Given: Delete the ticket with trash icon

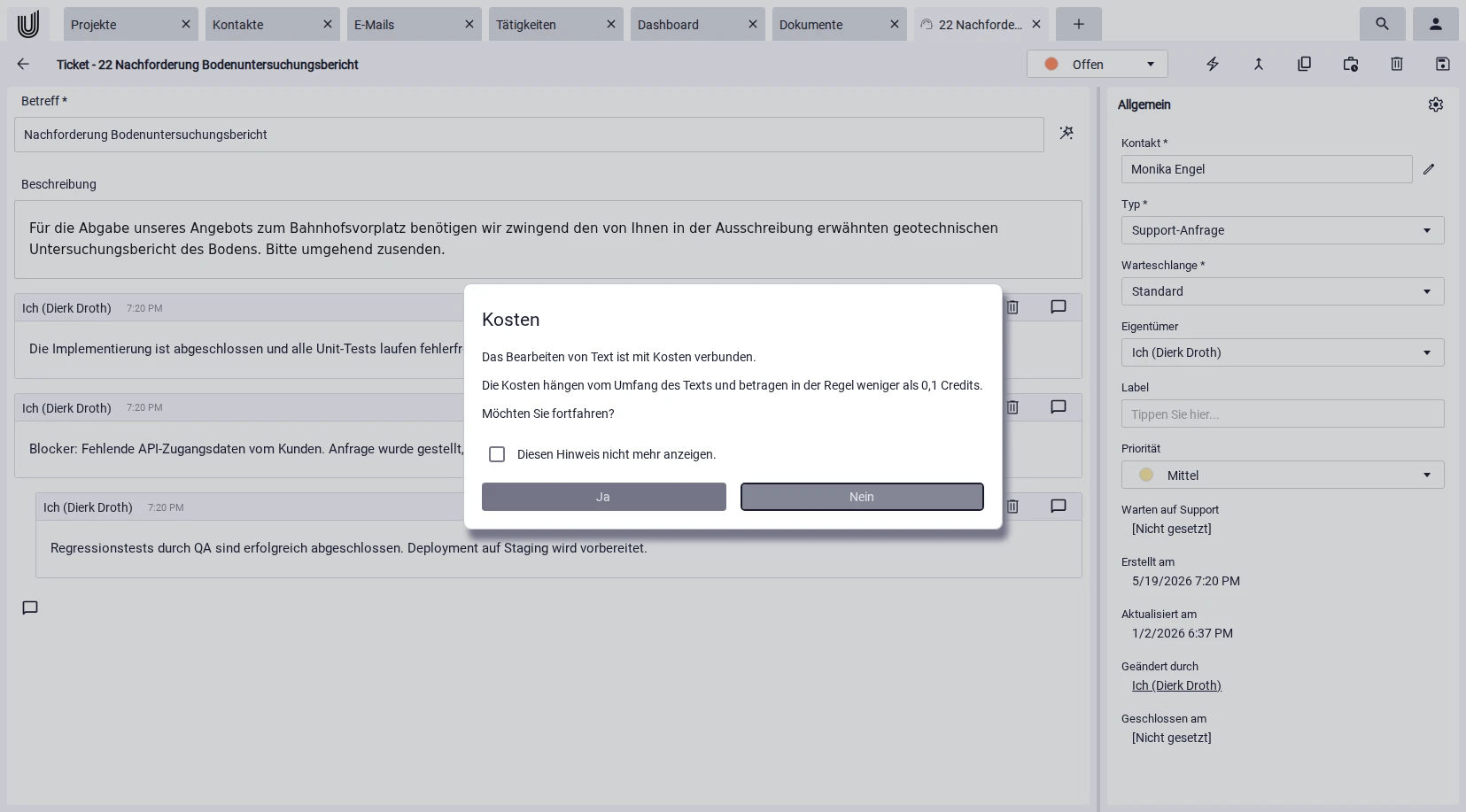Looking at the screenshot, I should pyautogui.click(x=1397, y=64).
